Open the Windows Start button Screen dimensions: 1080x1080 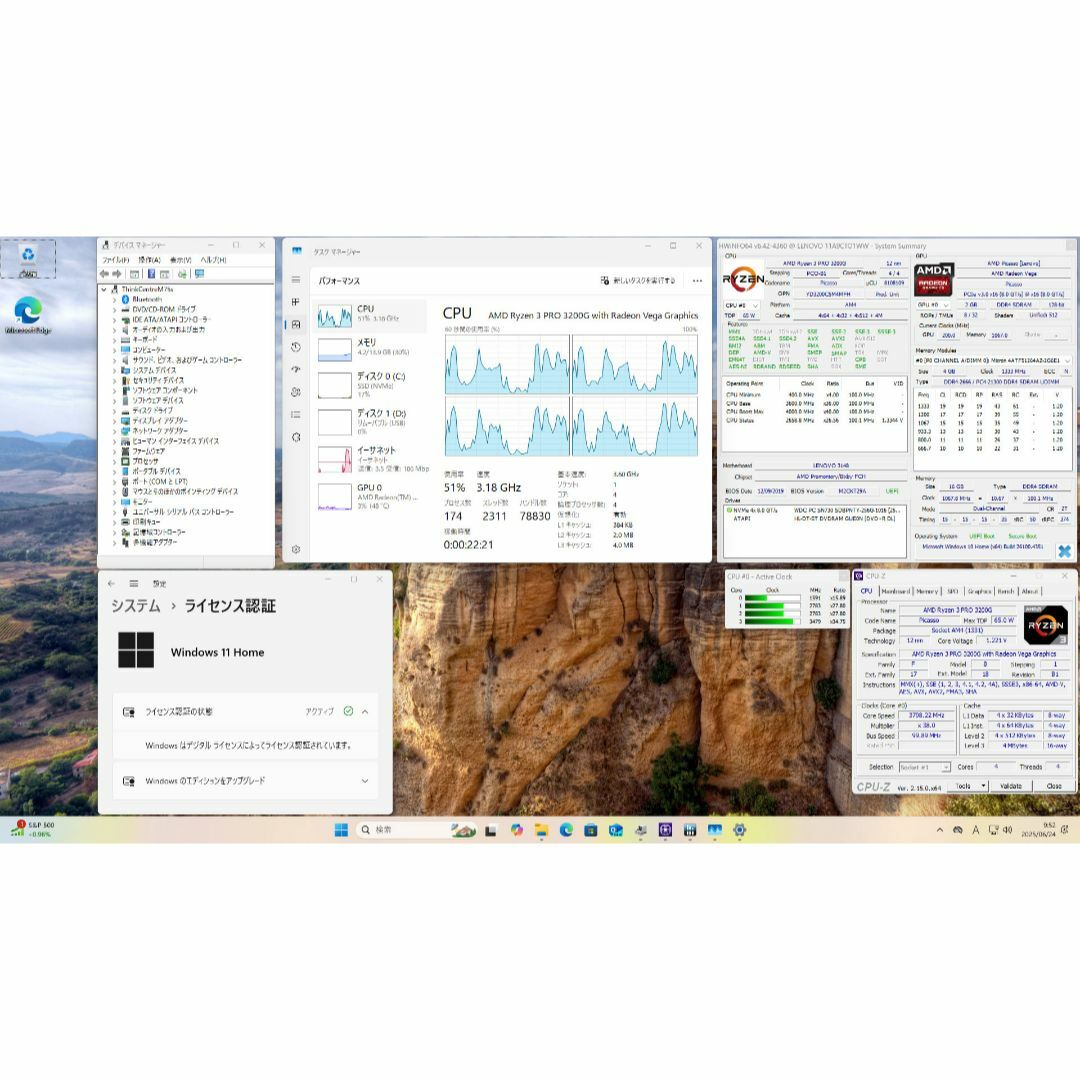click(341, 830)
